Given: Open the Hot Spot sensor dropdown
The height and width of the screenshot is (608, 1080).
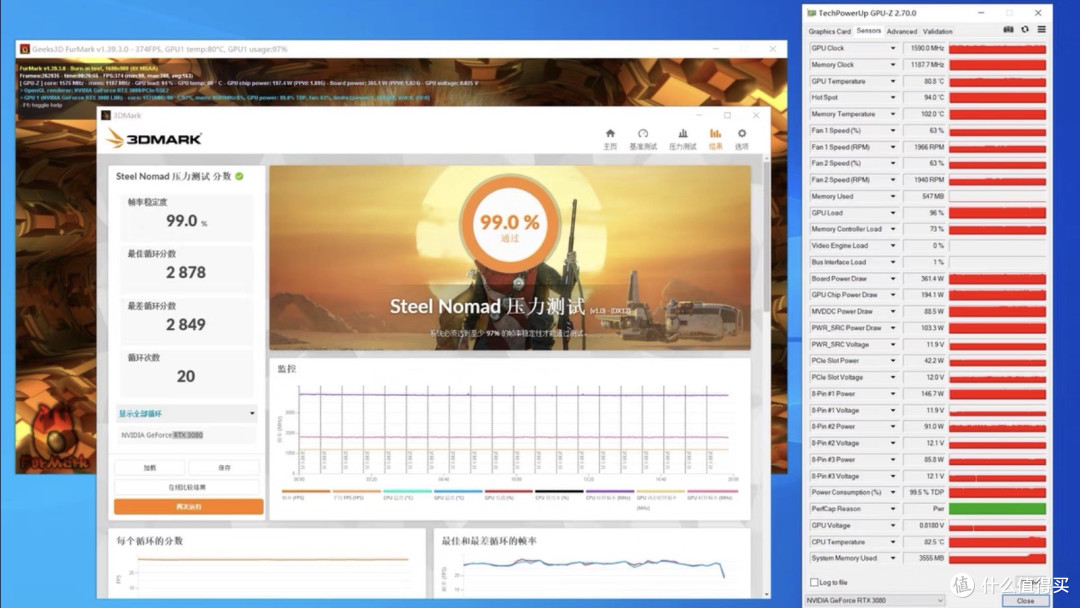Looking at the screenshot, I should 893,98.
